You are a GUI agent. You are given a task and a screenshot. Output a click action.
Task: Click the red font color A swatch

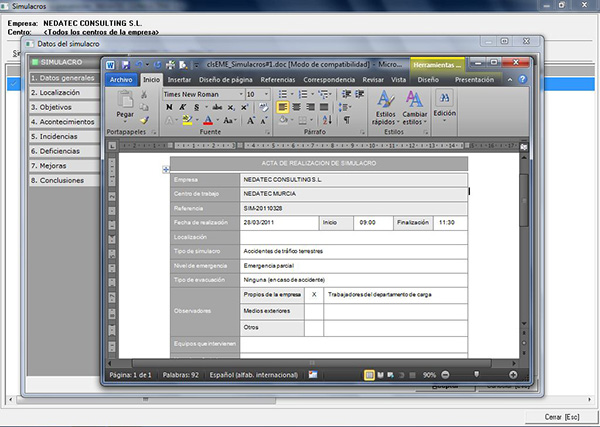click(x=208, y=121)
